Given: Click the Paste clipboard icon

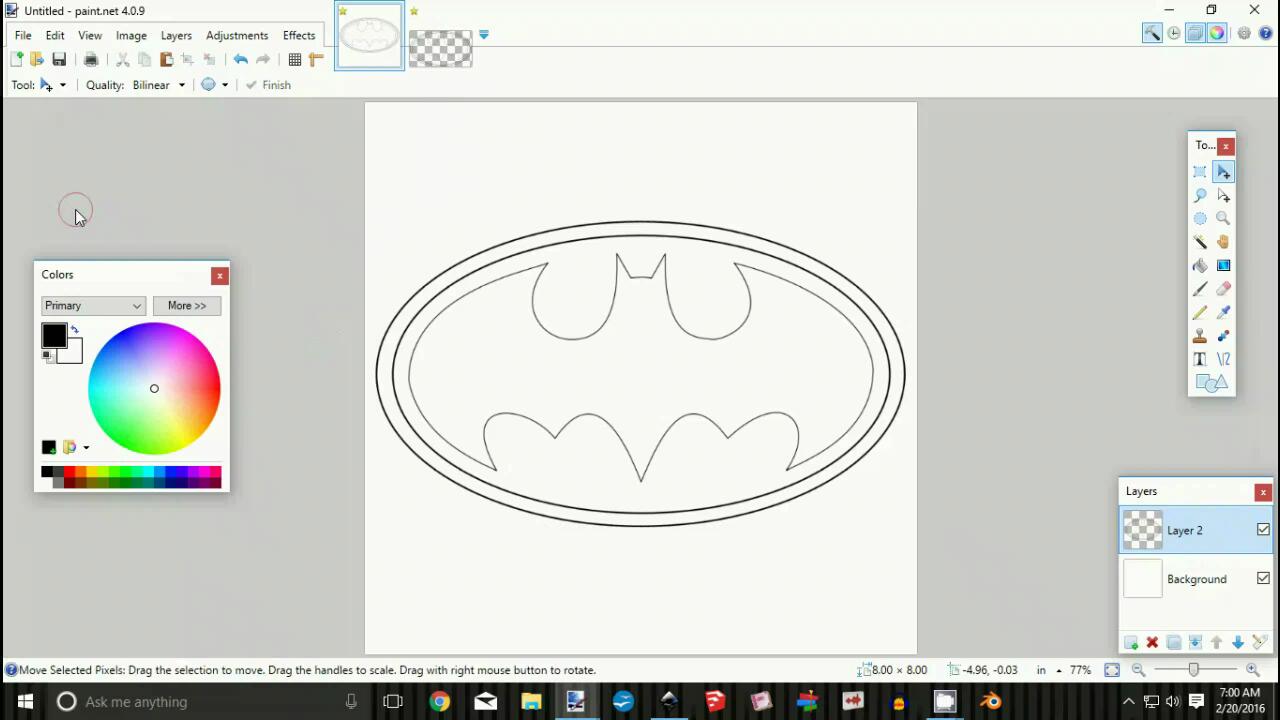Looking at the screenshot, I should tap(166, 60).
